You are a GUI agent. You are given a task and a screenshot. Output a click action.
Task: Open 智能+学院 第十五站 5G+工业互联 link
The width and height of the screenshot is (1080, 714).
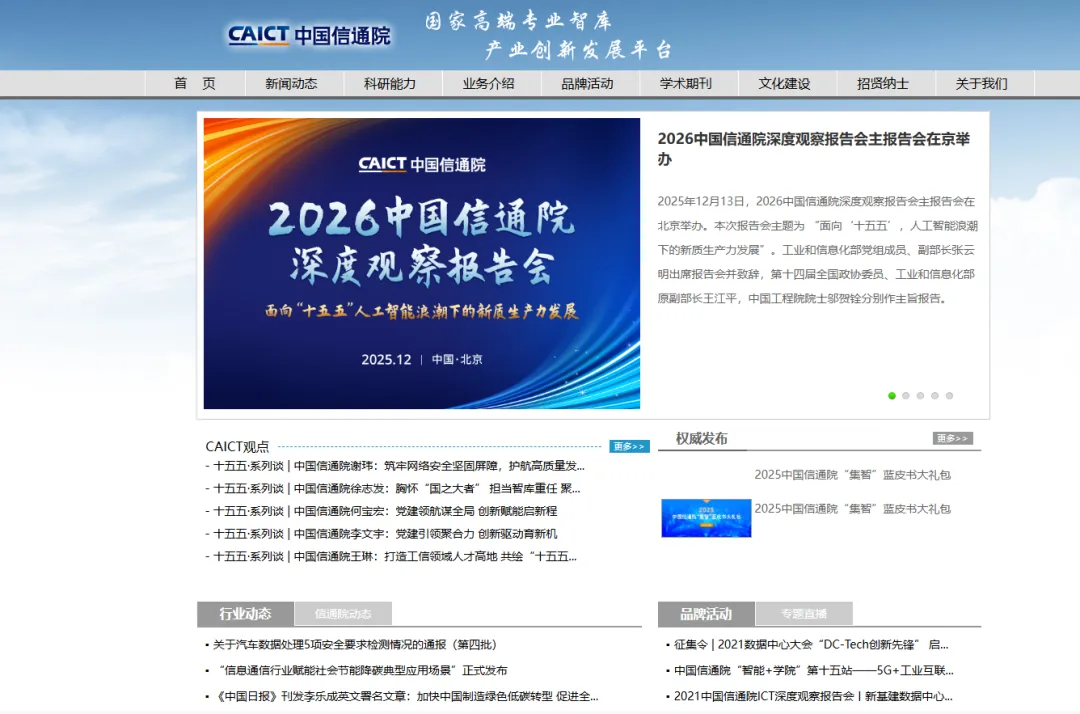click(813, 670)
